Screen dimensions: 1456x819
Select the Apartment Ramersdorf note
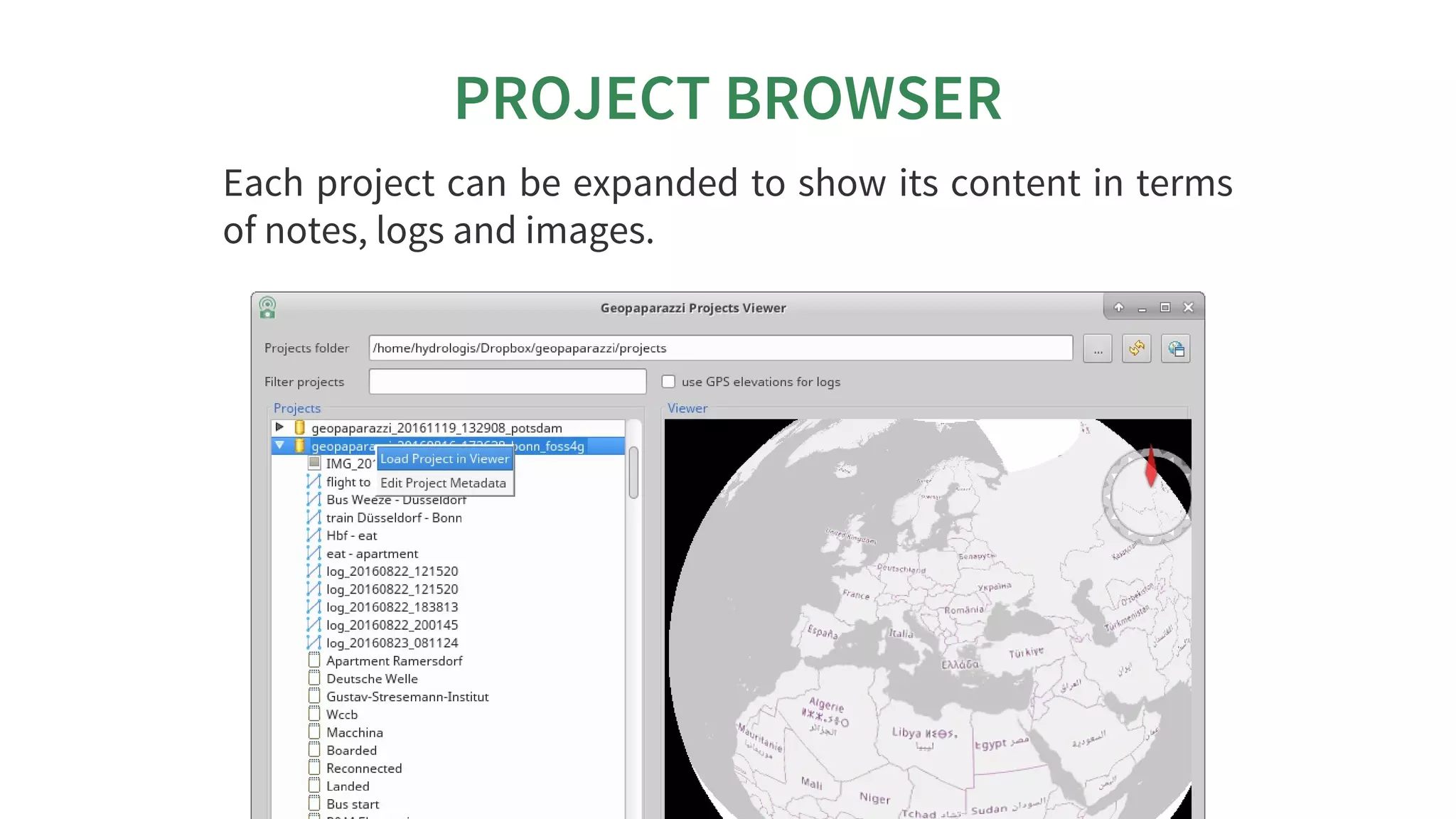pyautogui.click(x=394, y=661)
